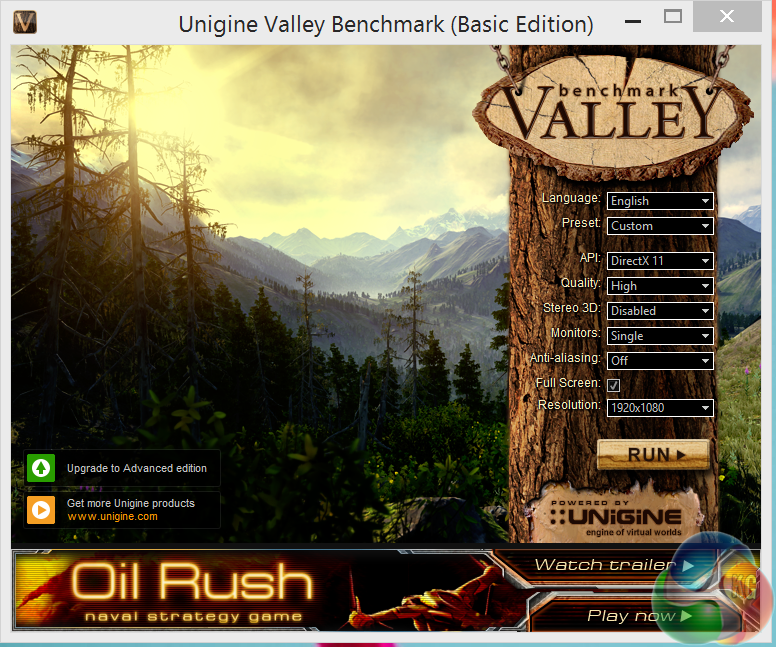
Task: Open the Stereo 3D dropdown
Action: pyautogui.click(x=660, y=311)
